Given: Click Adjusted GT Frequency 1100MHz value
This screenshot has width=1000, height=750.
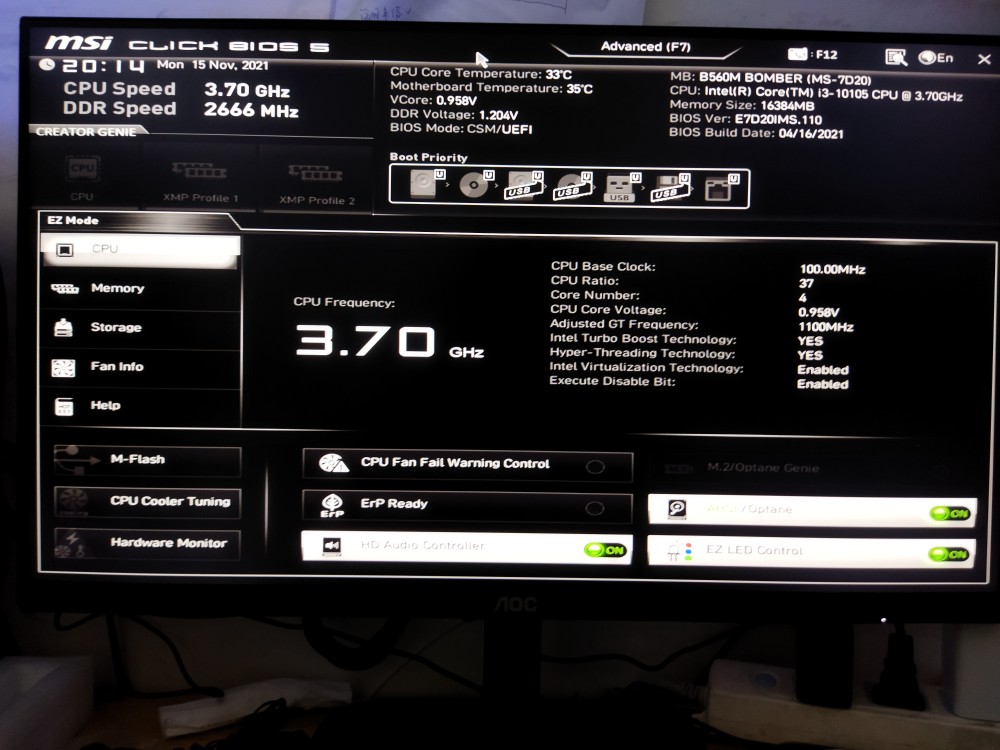Looking at the screenshot, I should click(826, 327).
